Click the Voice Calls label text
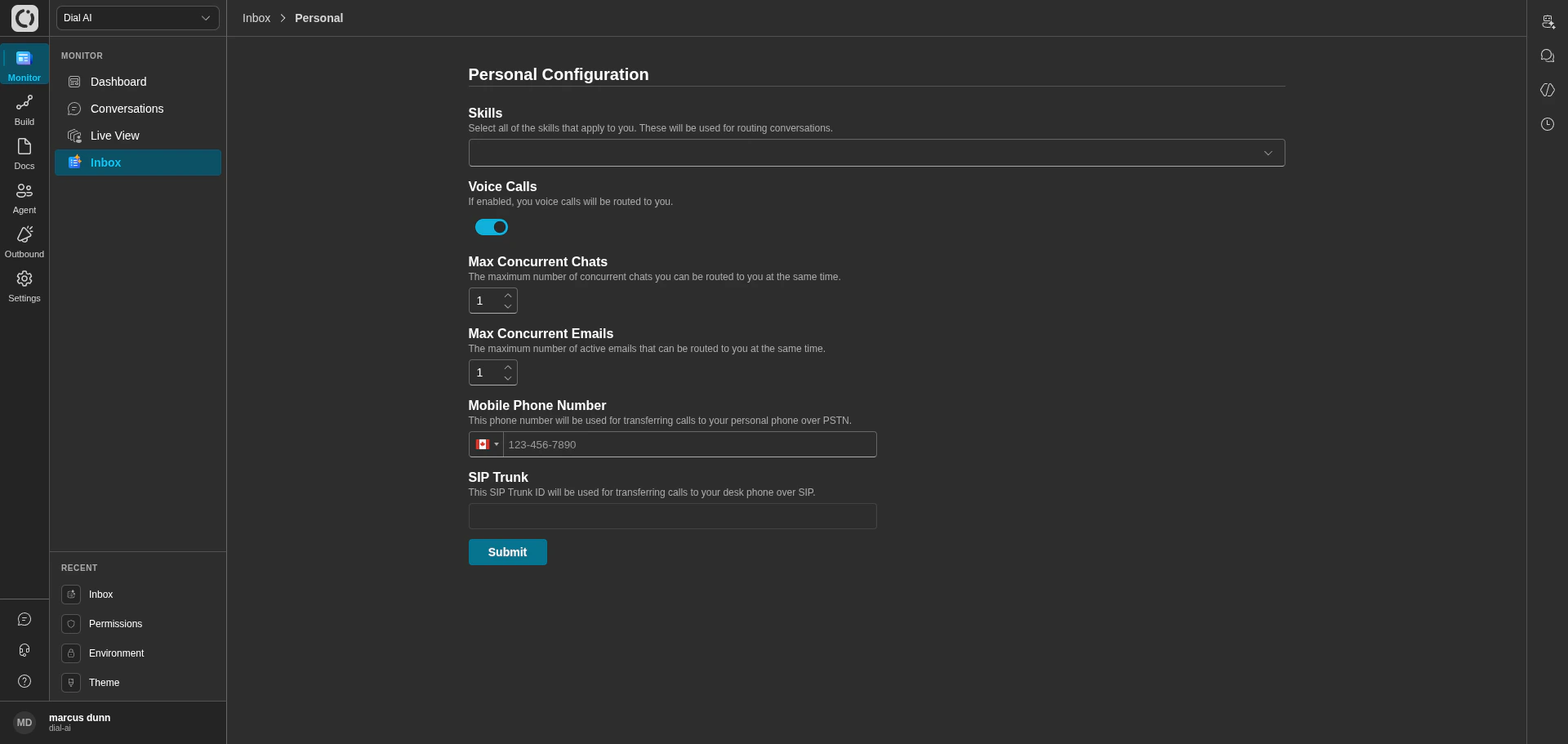Screen dimensions: 1568x744 tap(502, 187)
